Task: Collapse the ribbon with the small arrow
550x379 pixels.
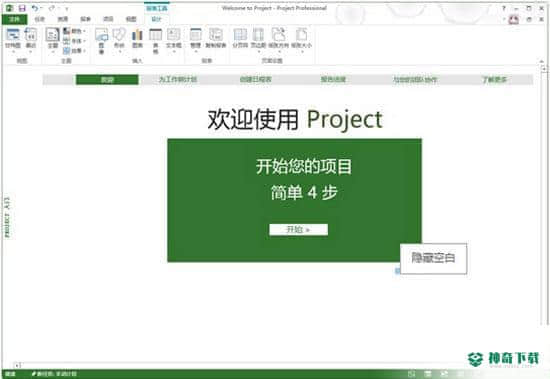Action: 542,62
